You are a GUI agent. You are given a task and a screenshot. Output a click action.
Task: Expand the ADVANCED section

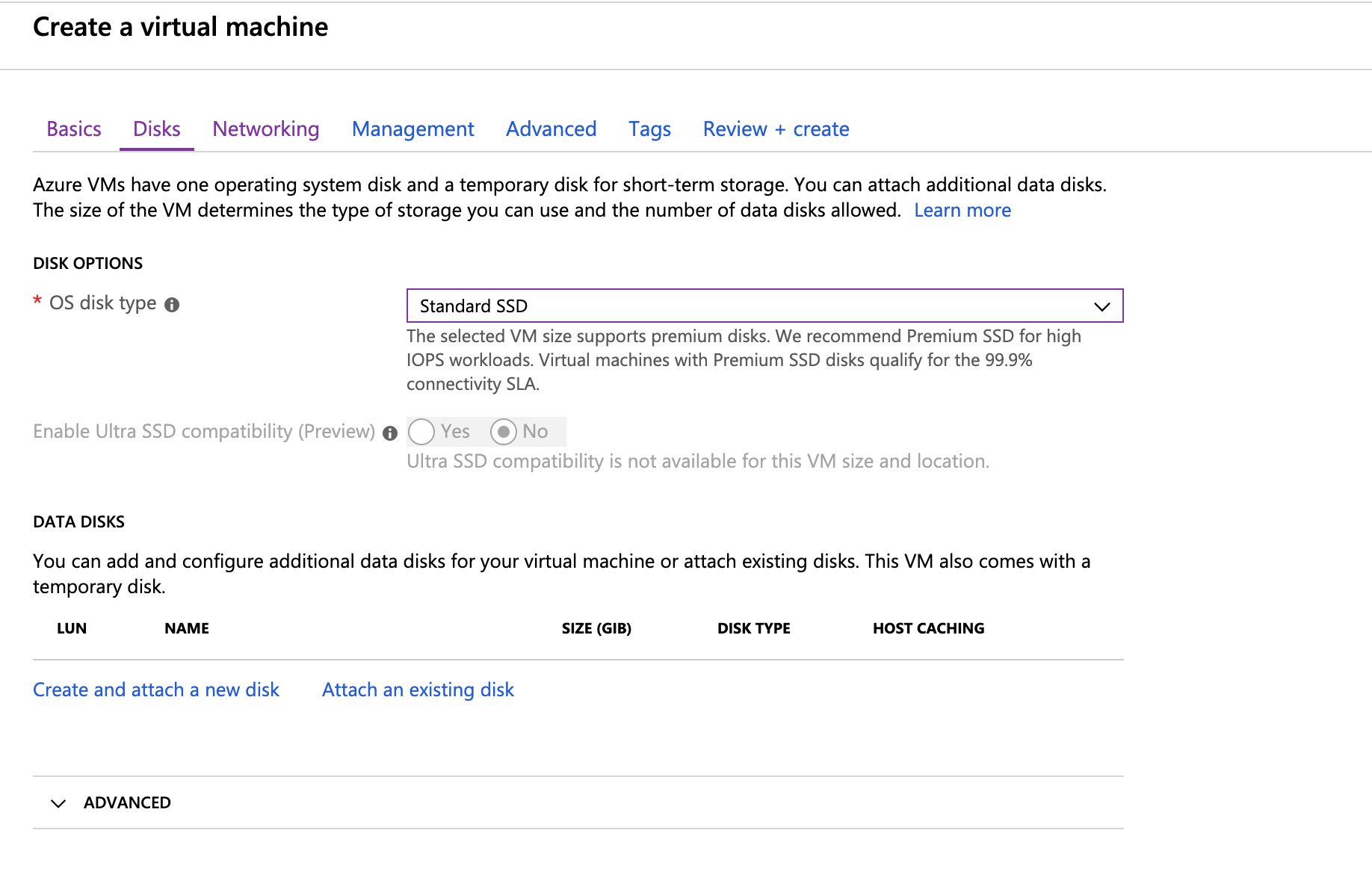[127, 802]
